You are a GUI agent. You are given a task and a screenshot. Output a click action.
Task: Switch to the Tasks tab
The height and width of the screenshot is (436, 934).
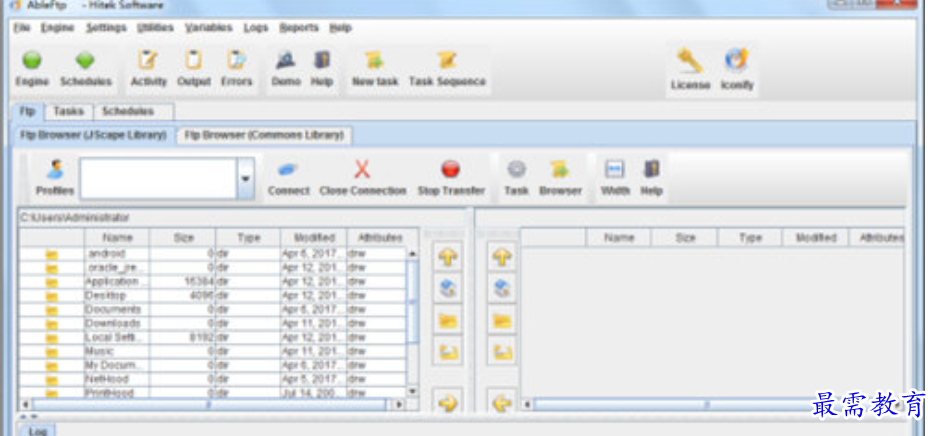coord(69,111)
